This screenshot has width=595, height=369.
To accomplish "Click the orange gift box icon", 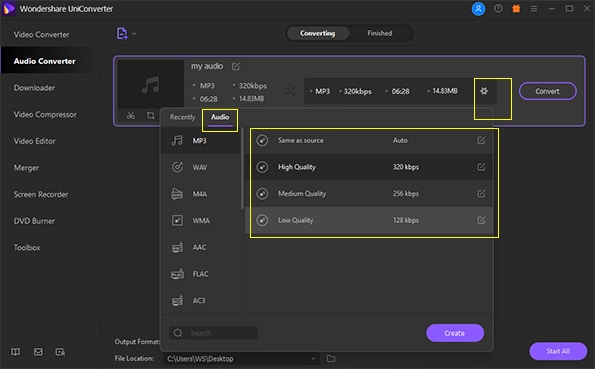I will 516,8.
